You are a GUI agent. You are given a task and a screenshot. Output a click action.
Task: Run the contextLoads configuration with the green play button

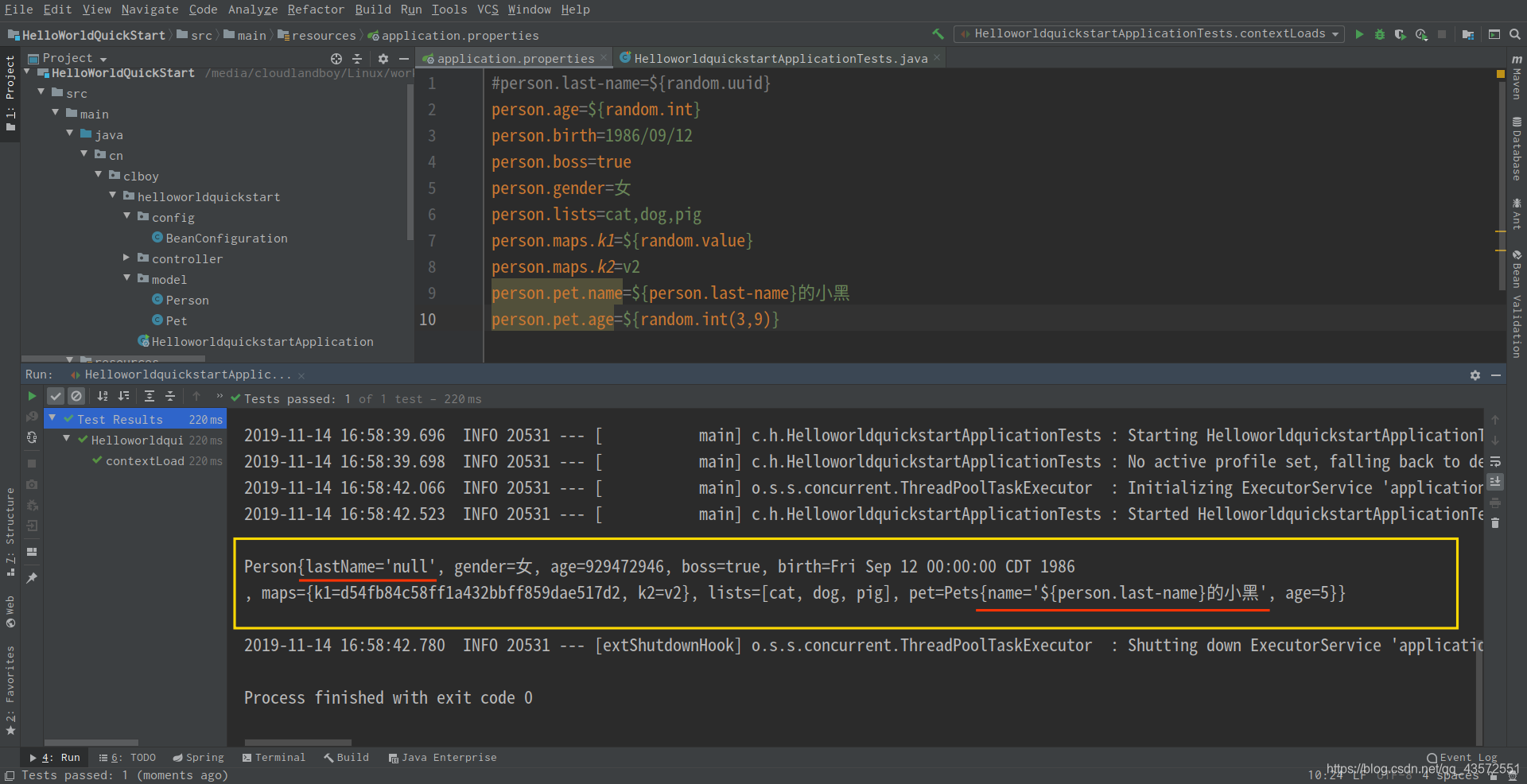pyautogui.click(x=1360, y=34)
